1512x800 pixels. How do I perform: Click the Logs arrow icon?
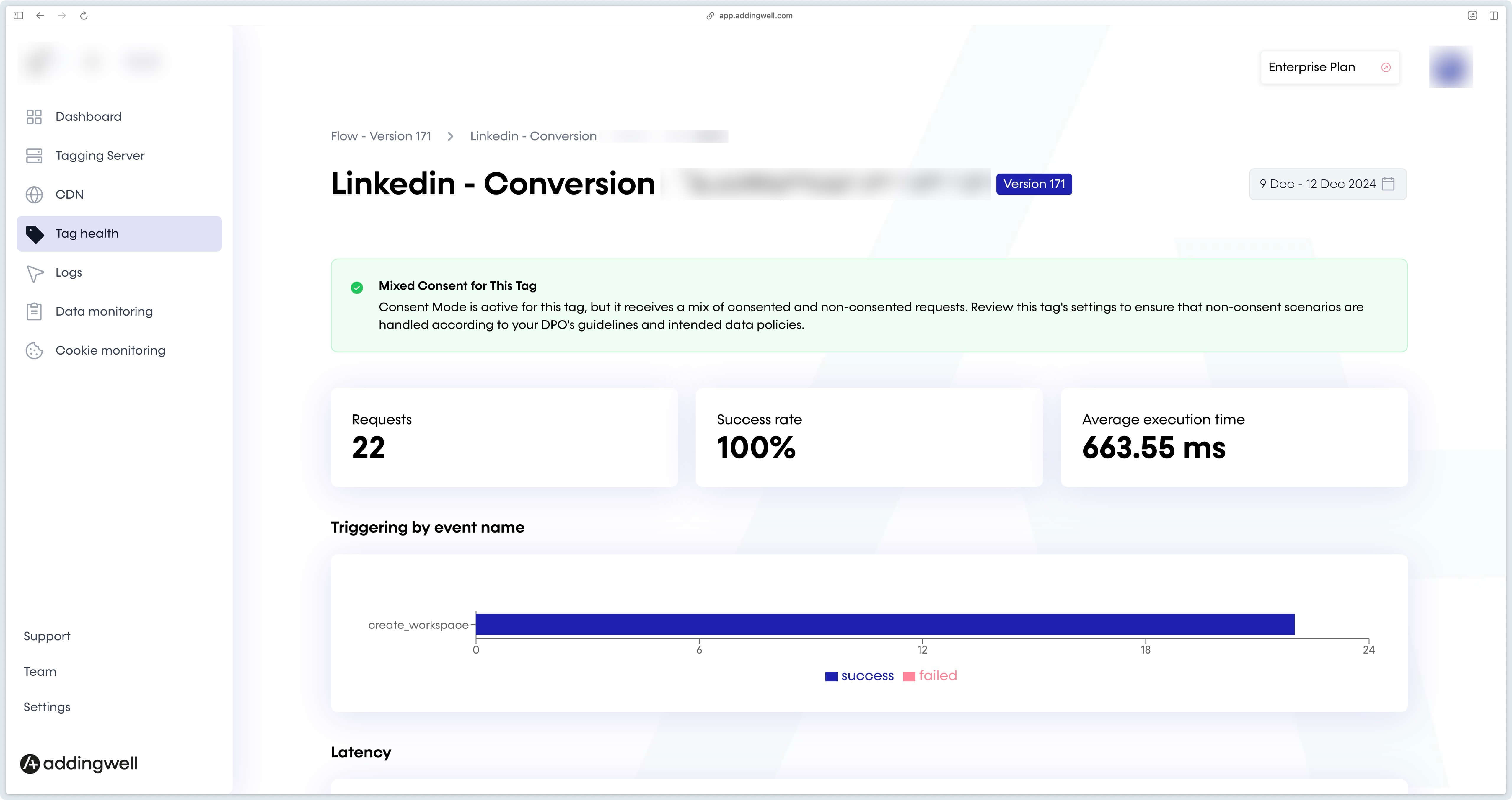coord(35,273)
